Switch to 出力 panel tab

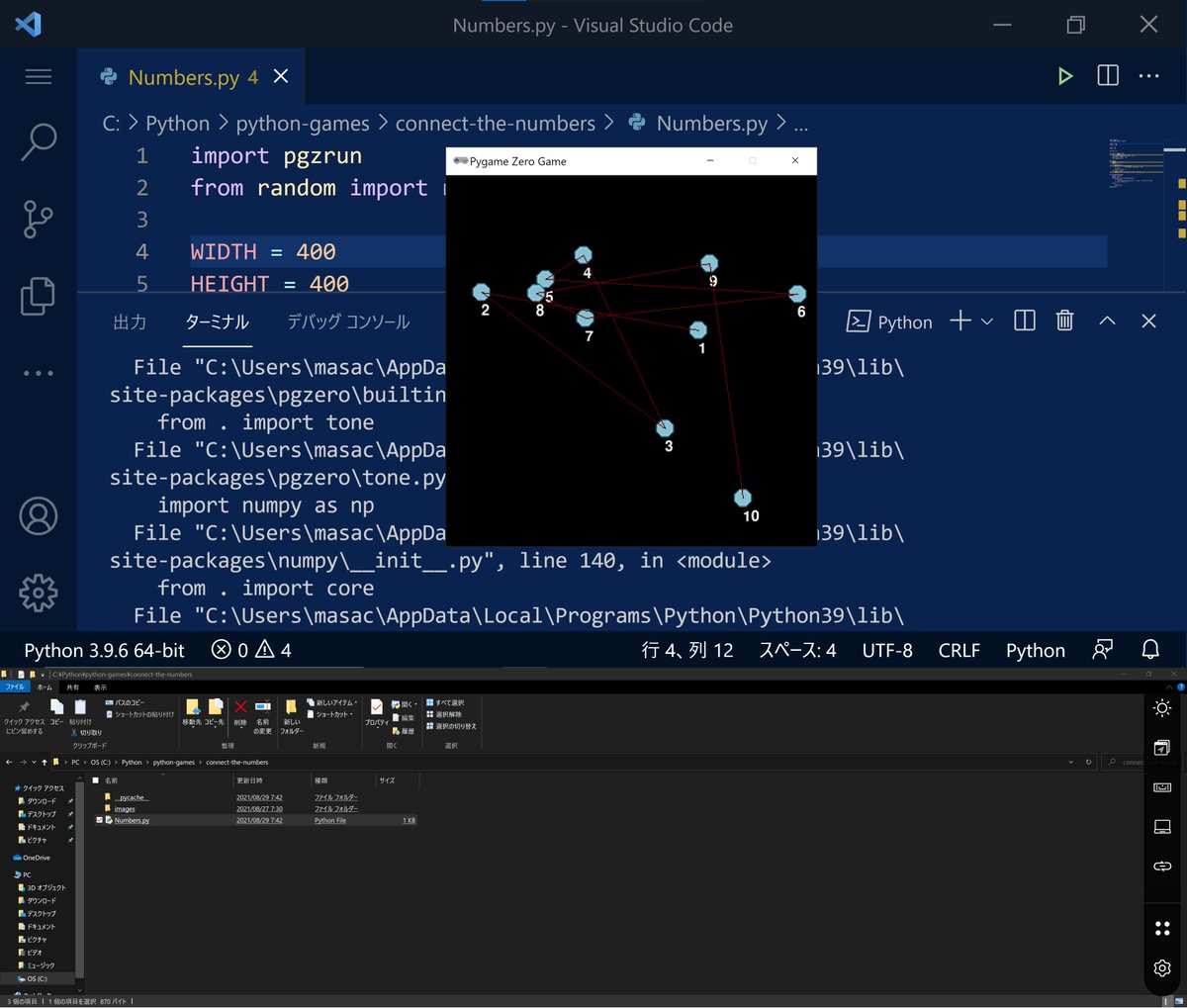pyautogui.click(x=130, y=321)
